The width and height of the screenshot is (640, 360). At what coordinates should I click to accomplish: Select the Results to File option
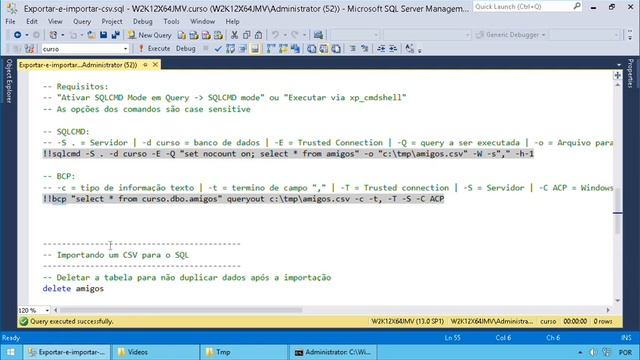[336, 49]
